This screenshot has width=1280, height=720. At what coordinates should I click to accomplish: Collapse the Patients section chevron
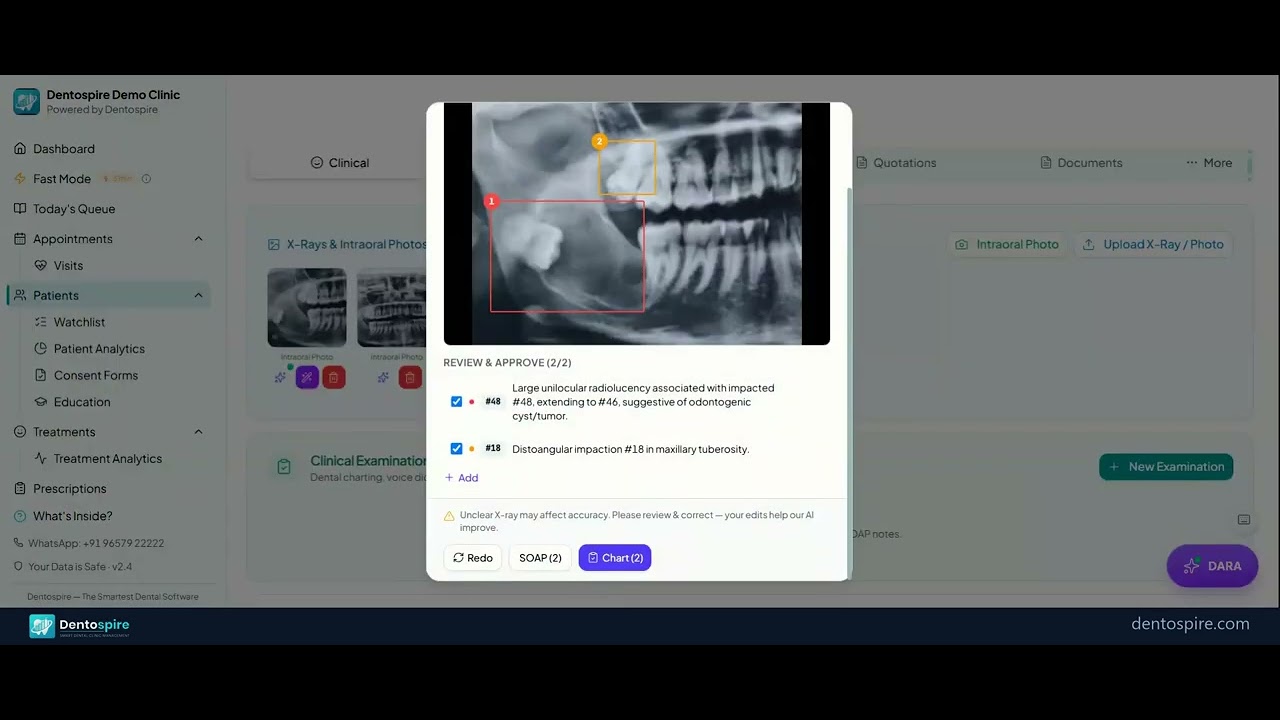pos(198,296)
